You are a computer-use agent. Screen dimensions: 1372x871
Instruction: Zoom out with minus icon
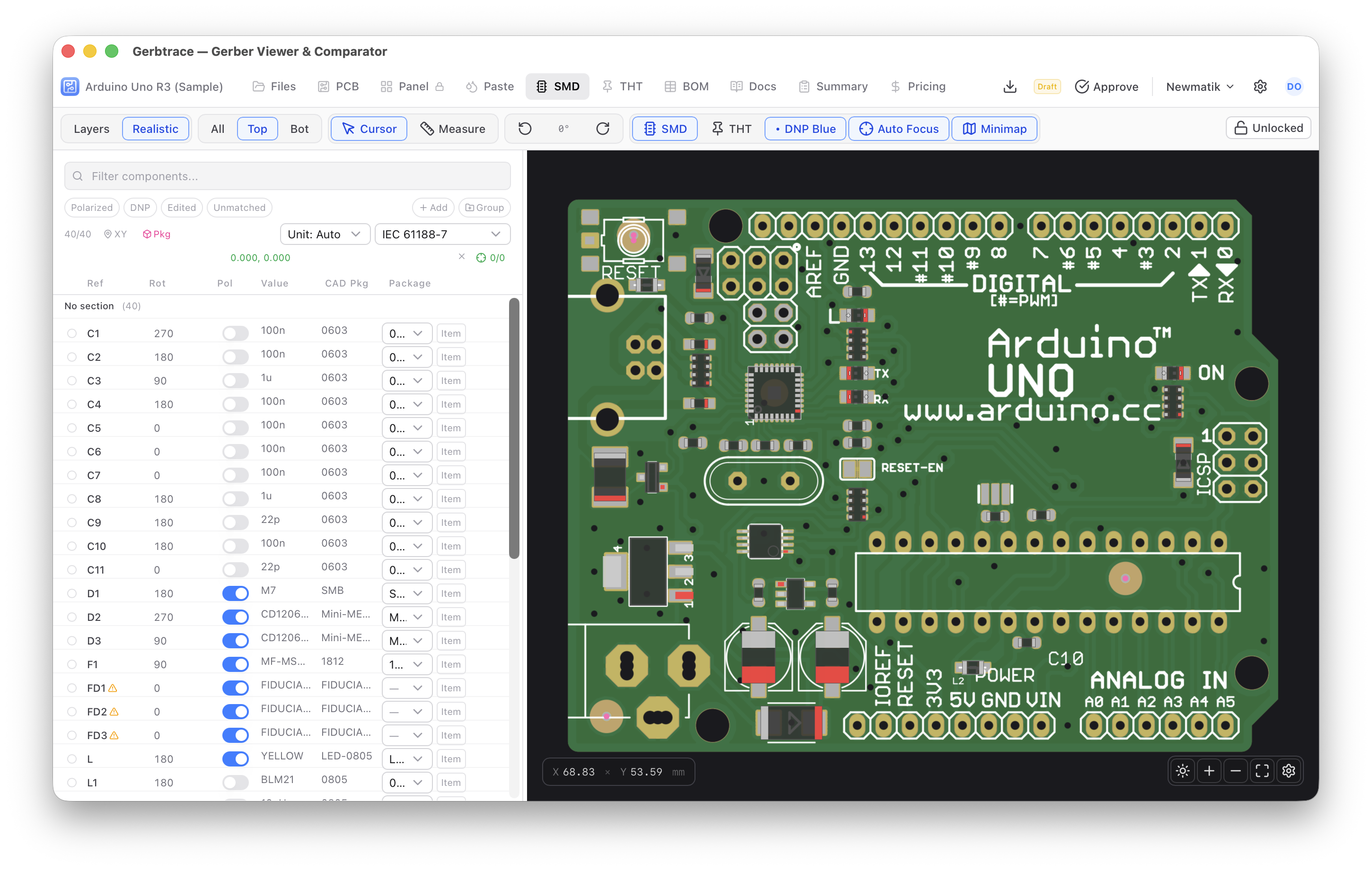[1235, 771]
